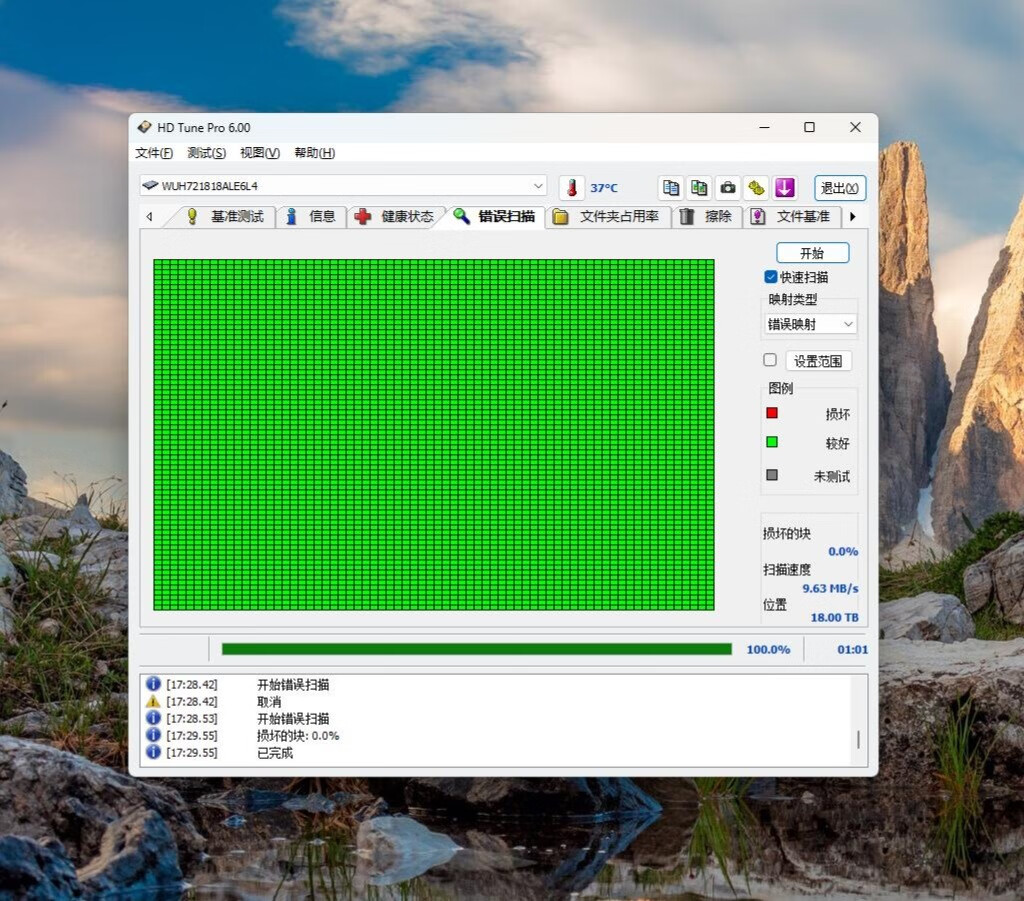The image size is (1024, 901).
Task: Enable the 设置范围 checkbox
Action: pyautogui.click(x=770, y=360)
